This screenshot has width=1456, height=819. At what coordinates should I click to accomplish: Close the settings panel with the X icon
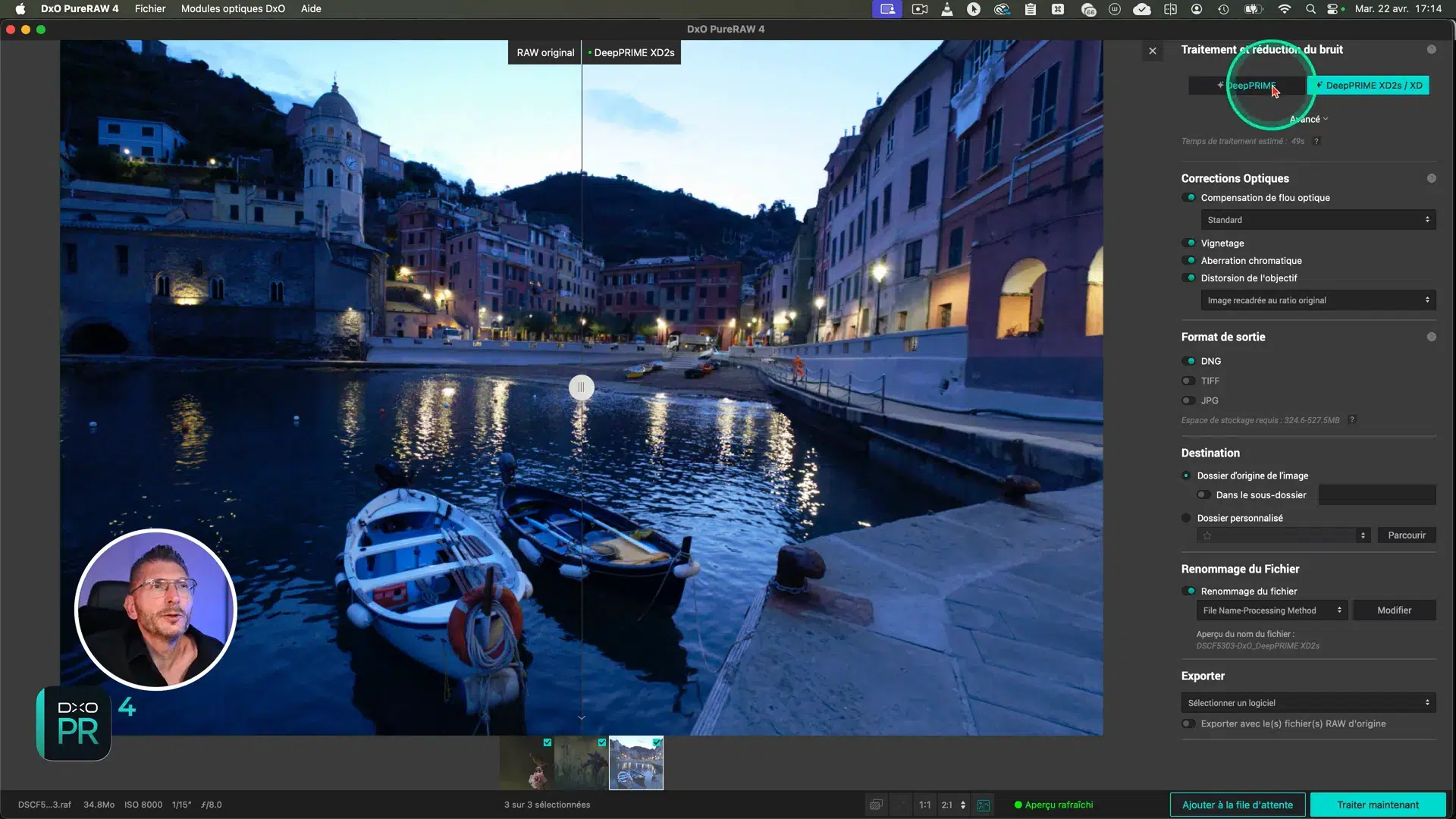coord(1153,51)
